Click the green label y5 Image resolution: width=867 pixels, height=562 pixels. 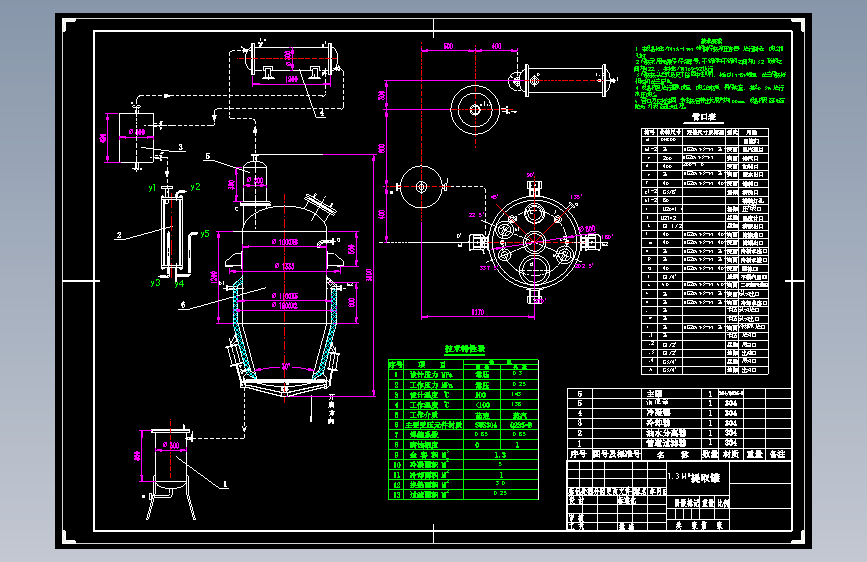point(205,234)
